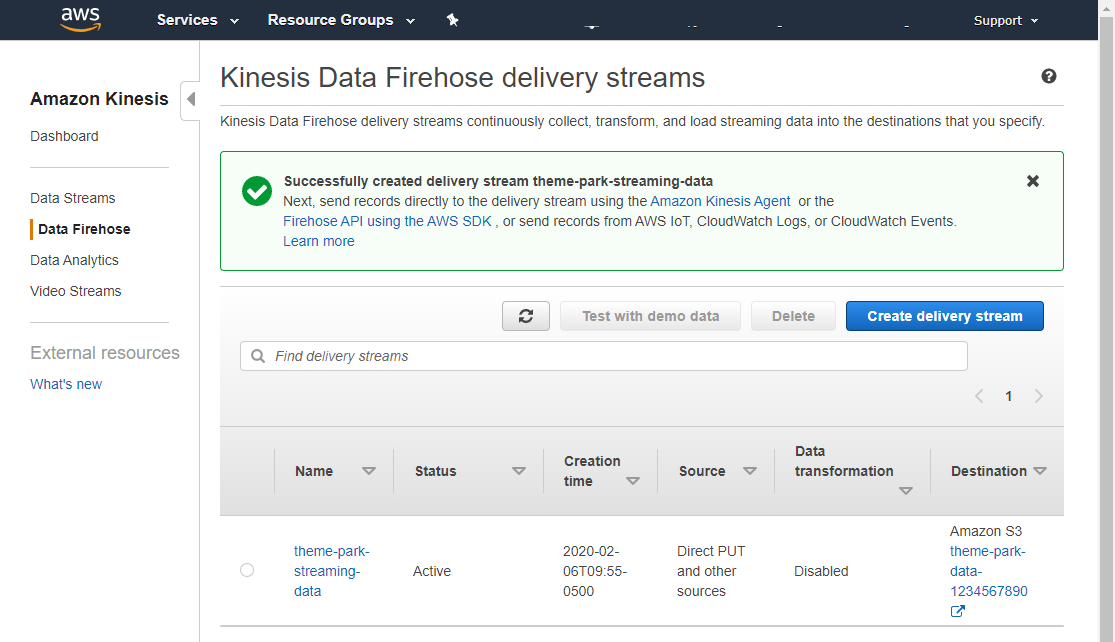The image size is (1115, 642).
Task: Select page number 1
Action: [1008, 397]
